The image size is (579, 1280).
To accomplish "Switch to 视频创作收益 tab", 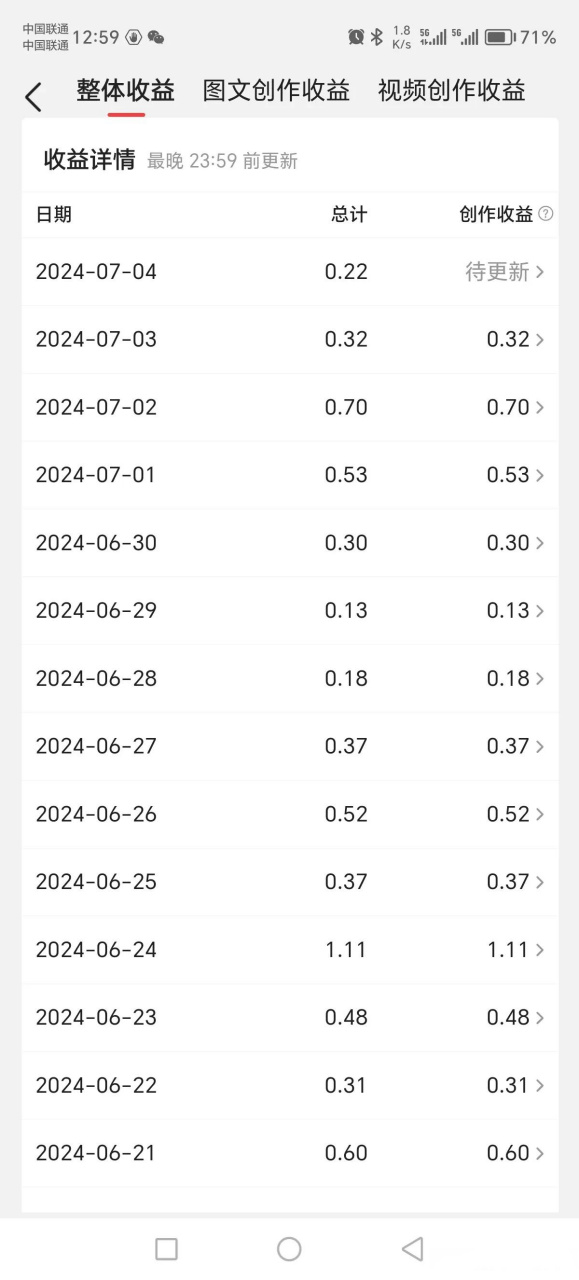I will pos(452,91).
